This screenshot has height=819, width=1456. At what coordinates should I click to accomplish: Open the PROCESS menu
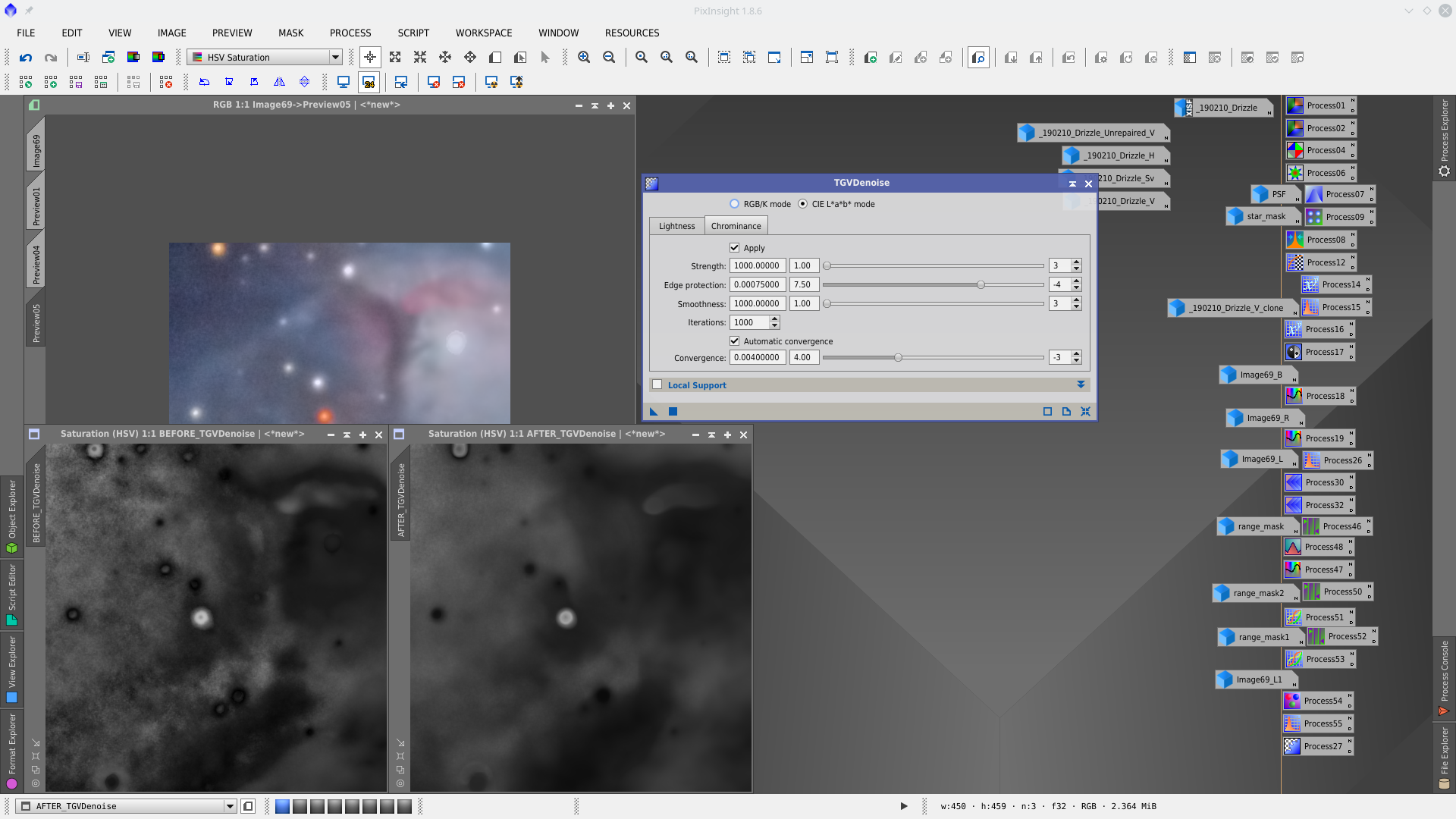coord(350,33)
